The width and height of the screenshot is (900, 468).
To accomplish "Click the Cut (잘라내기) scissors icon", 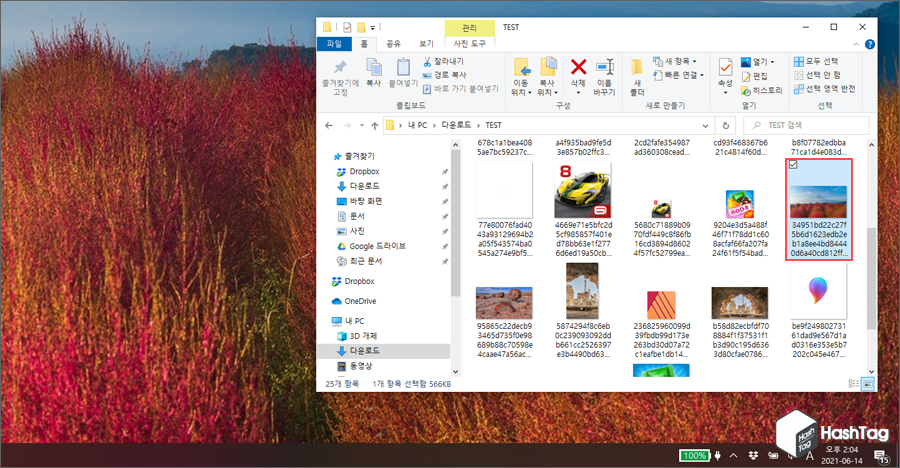I will [x=427, y=61].
